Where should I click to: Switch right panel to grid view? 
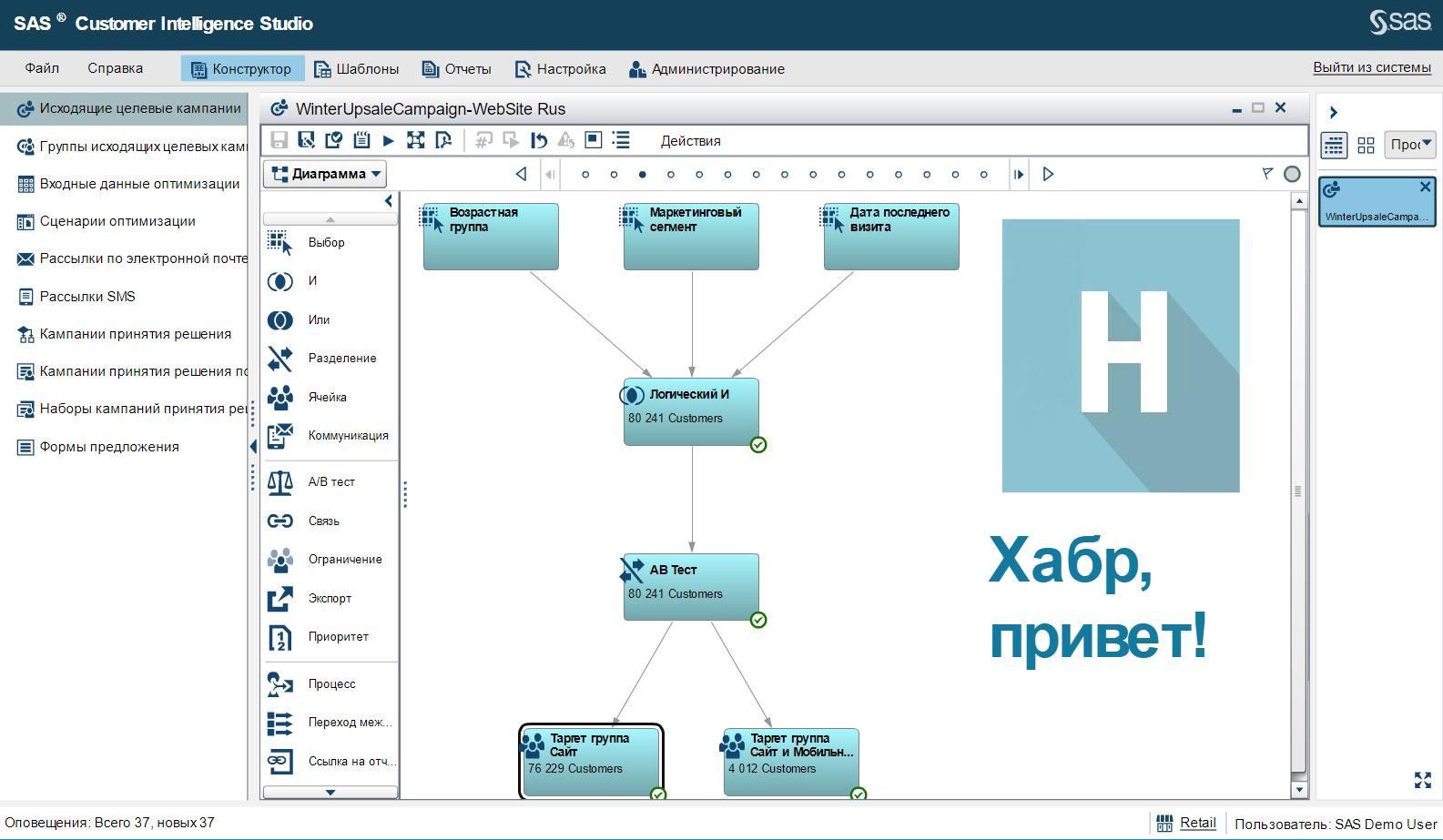(x=1366, y=145)
